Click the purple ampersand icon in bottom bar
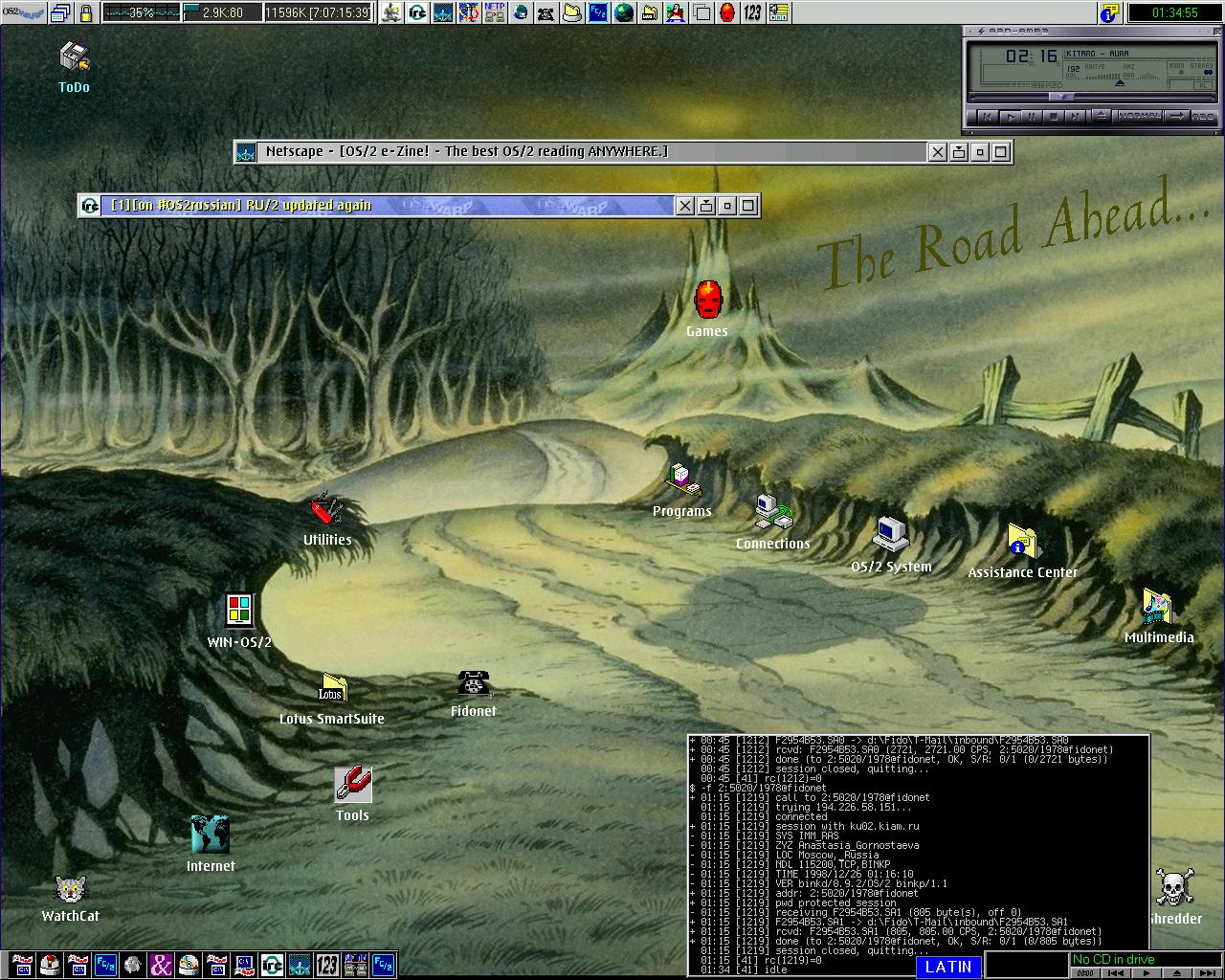The image size is (1225, 980). click(x=162, y=965)
